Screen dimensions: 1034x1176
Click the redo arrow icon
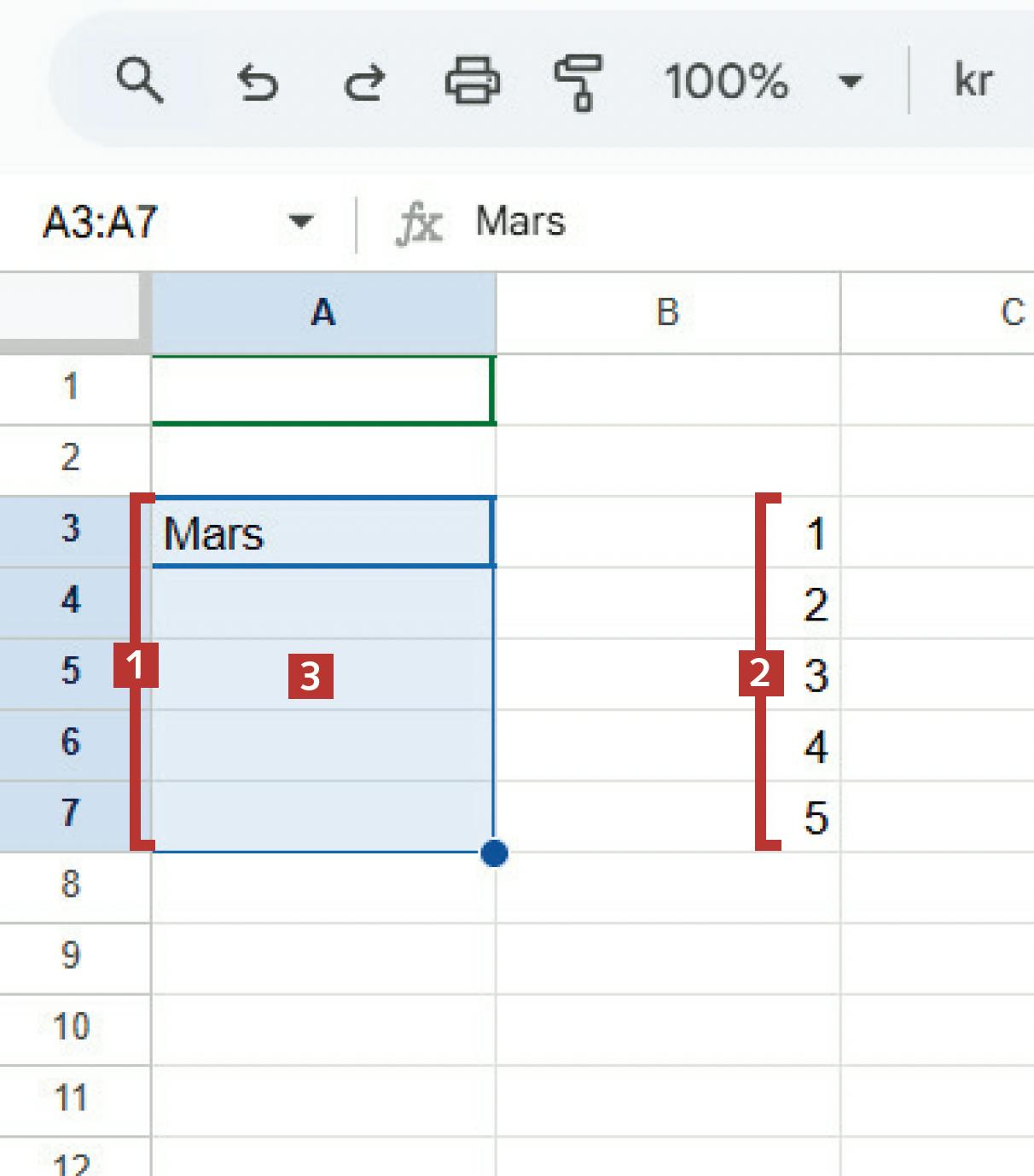point(364,83)
